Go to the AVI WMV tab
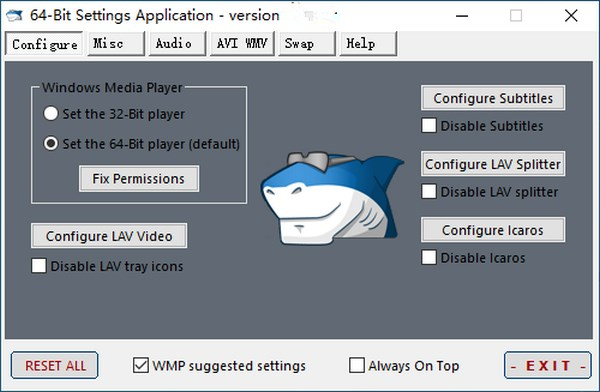The height and width of the screenshot is (392, 600). click(242, 44)
